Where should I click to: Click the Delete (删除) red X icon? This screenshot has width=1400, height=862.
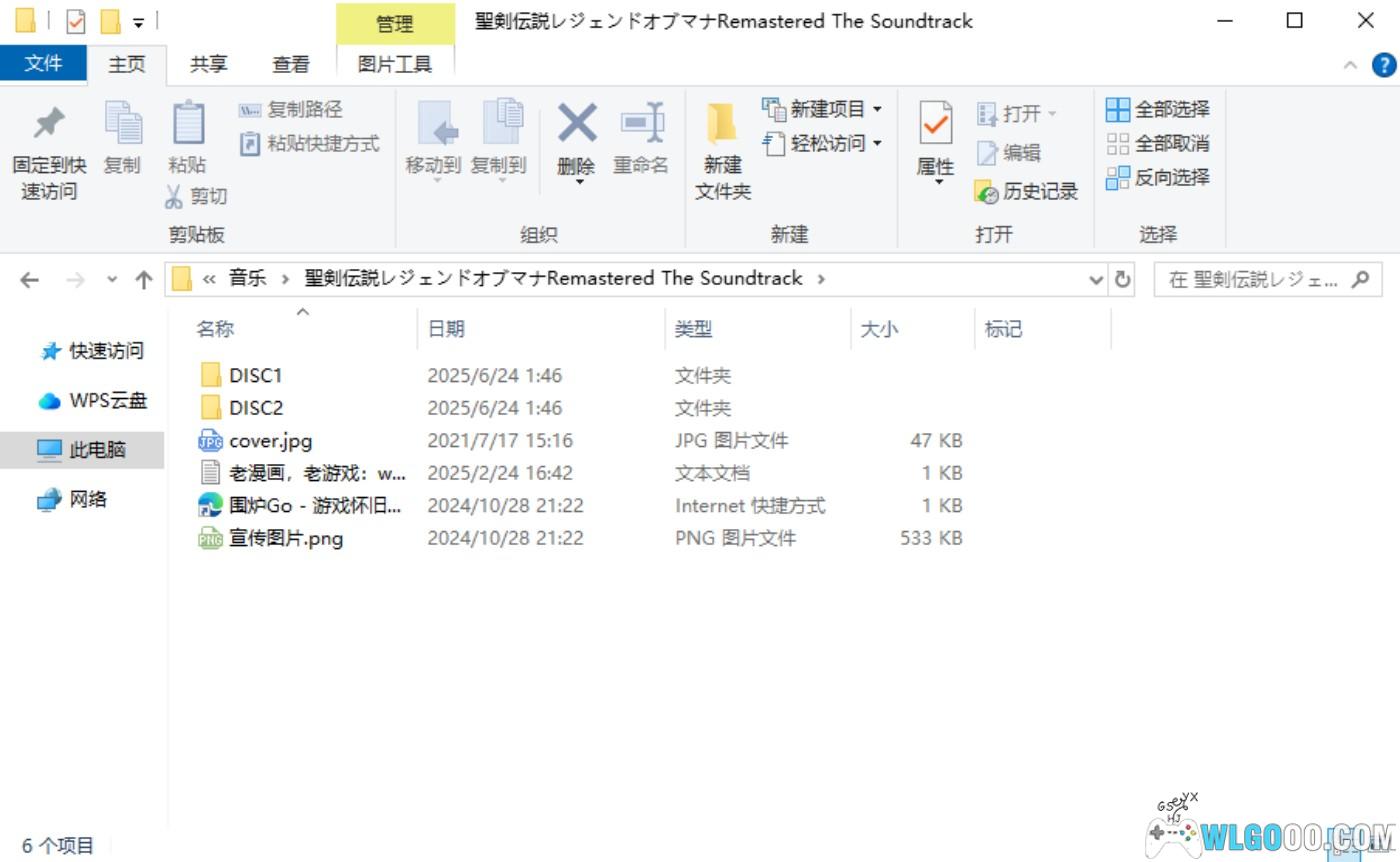pos(576,125)
